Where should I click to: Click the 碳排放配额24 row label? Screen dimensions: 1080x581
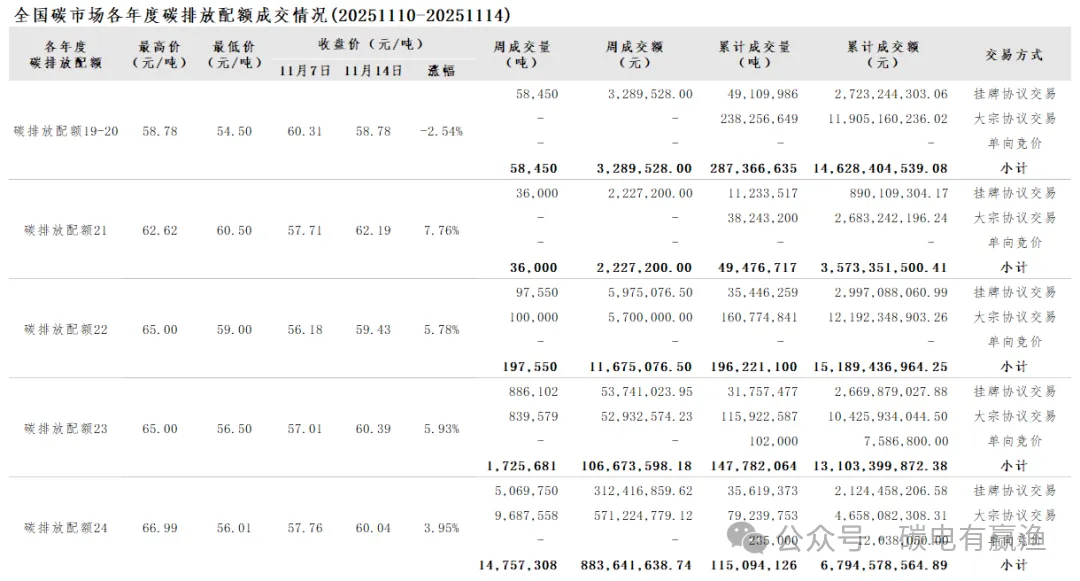tap(66, 527)
